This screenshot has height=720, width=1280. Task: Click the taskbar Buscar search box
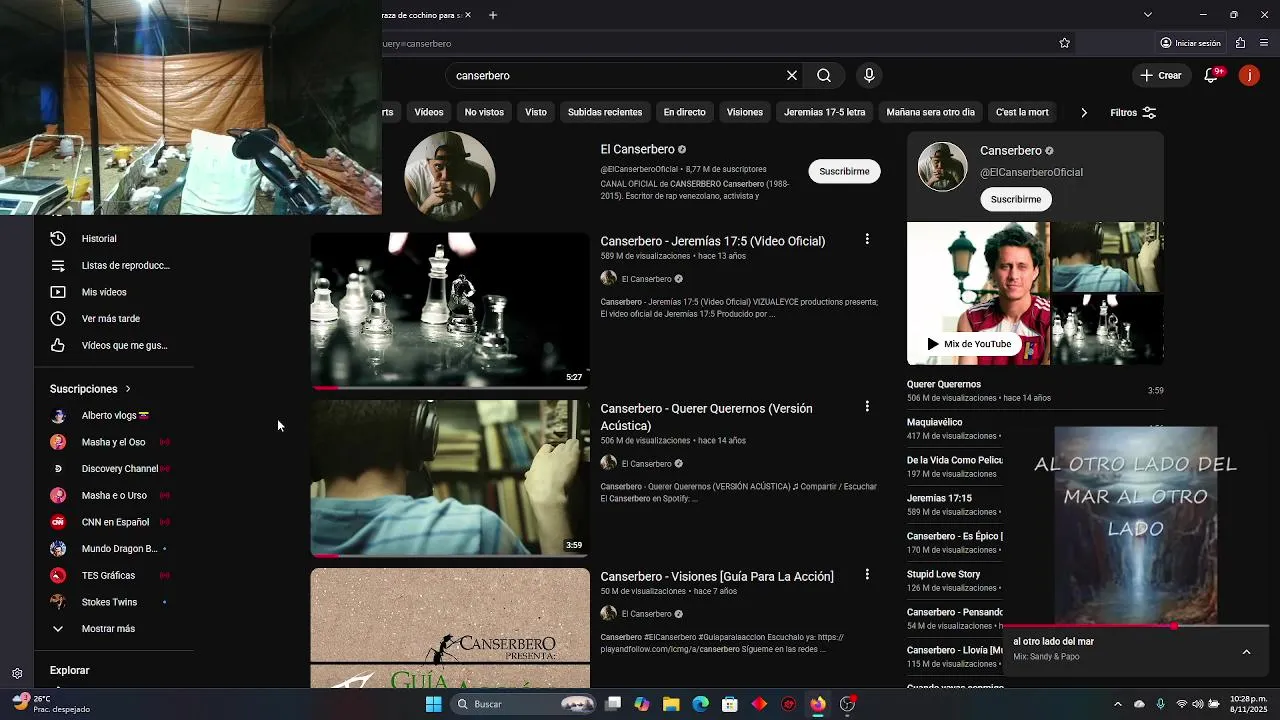coord(526,704)
